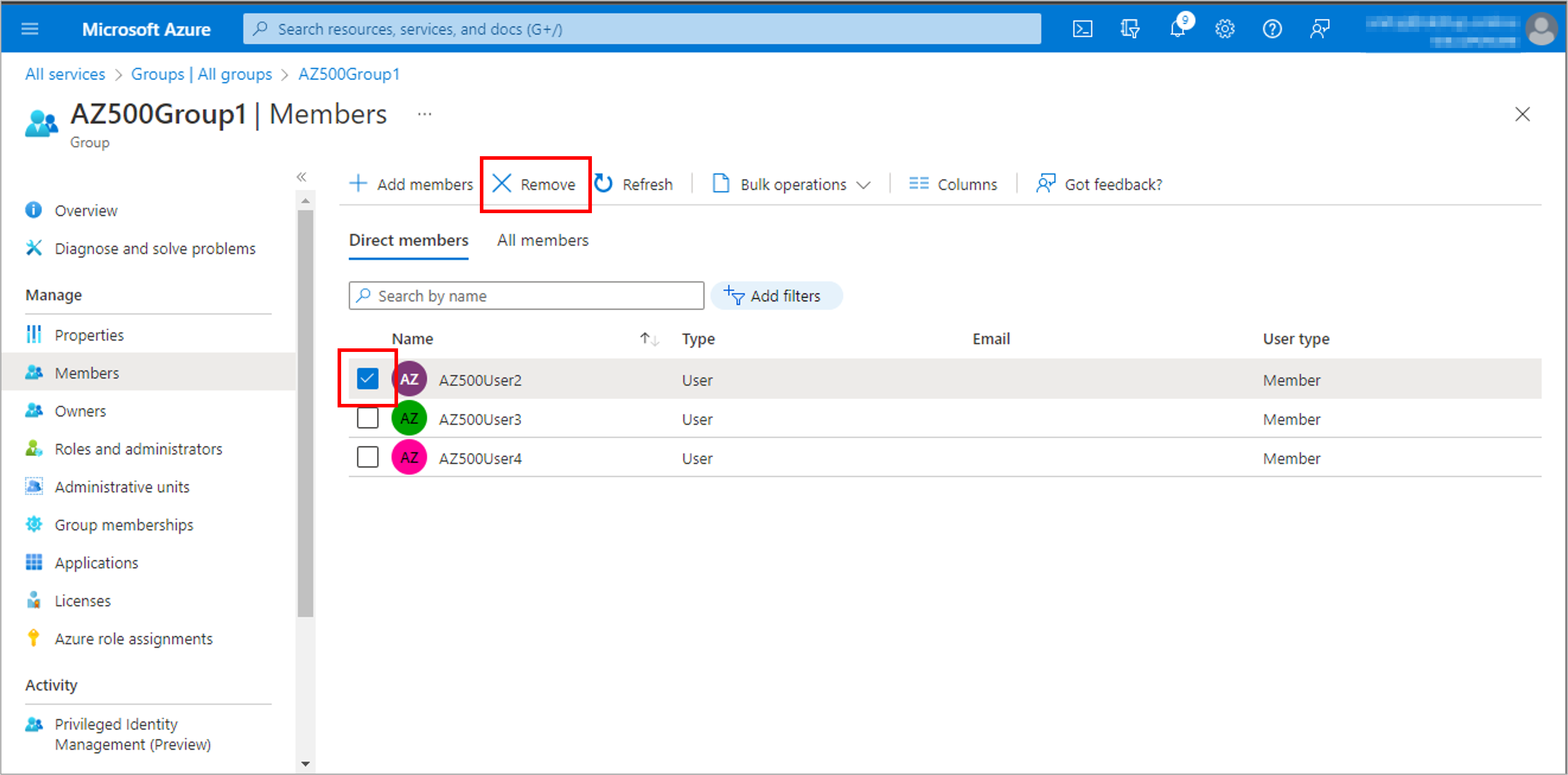Click the All services breadcrumb
This screenshot has height=775, width=1568.
(x=65, y=74)
